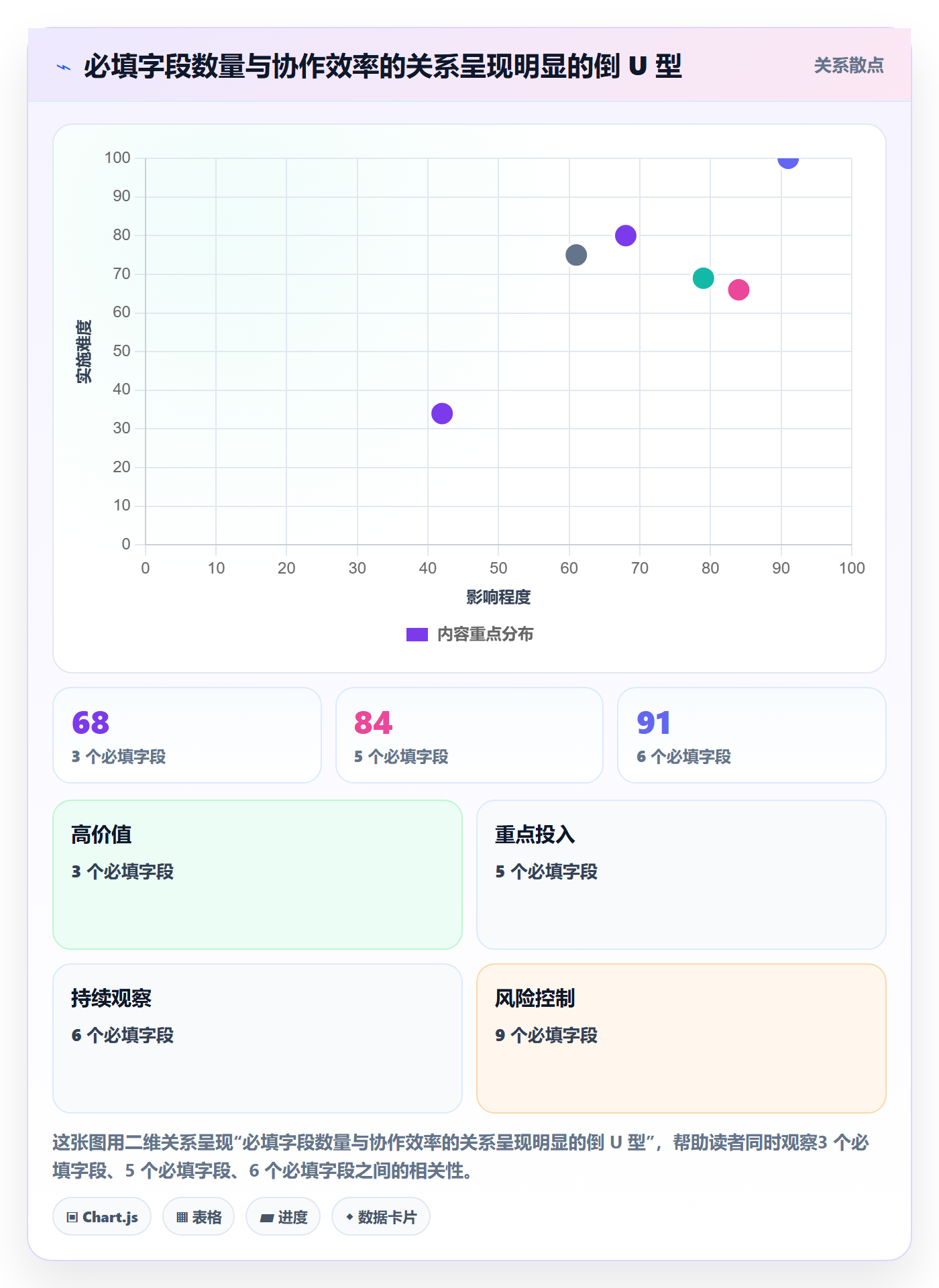Click the purple legend color swatch
This screenshot has height=1288, width=939.
pos(417,635)
